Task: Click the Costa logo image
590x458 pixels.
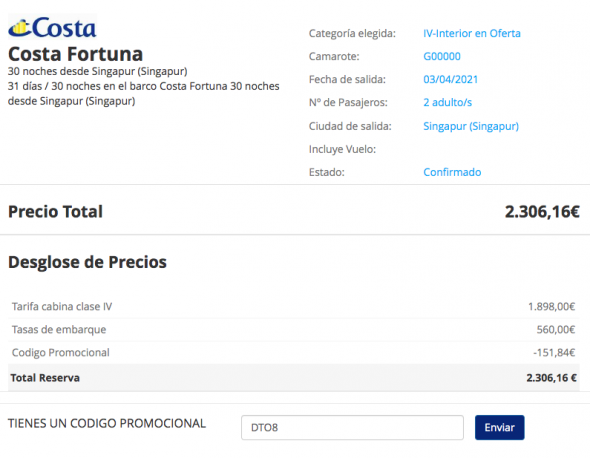Action: [52, 27]
